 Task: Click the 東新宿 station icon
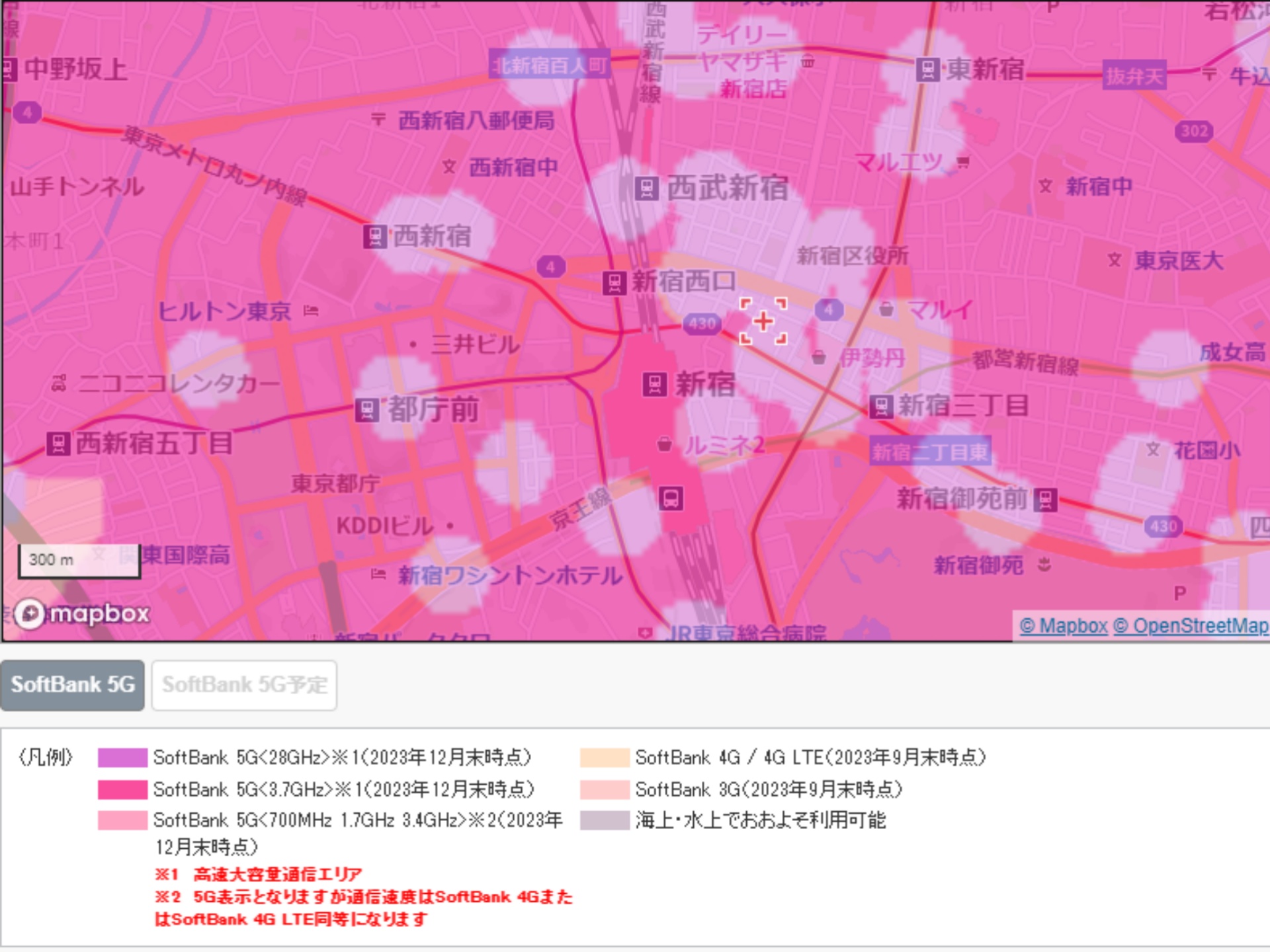[927, 69]
